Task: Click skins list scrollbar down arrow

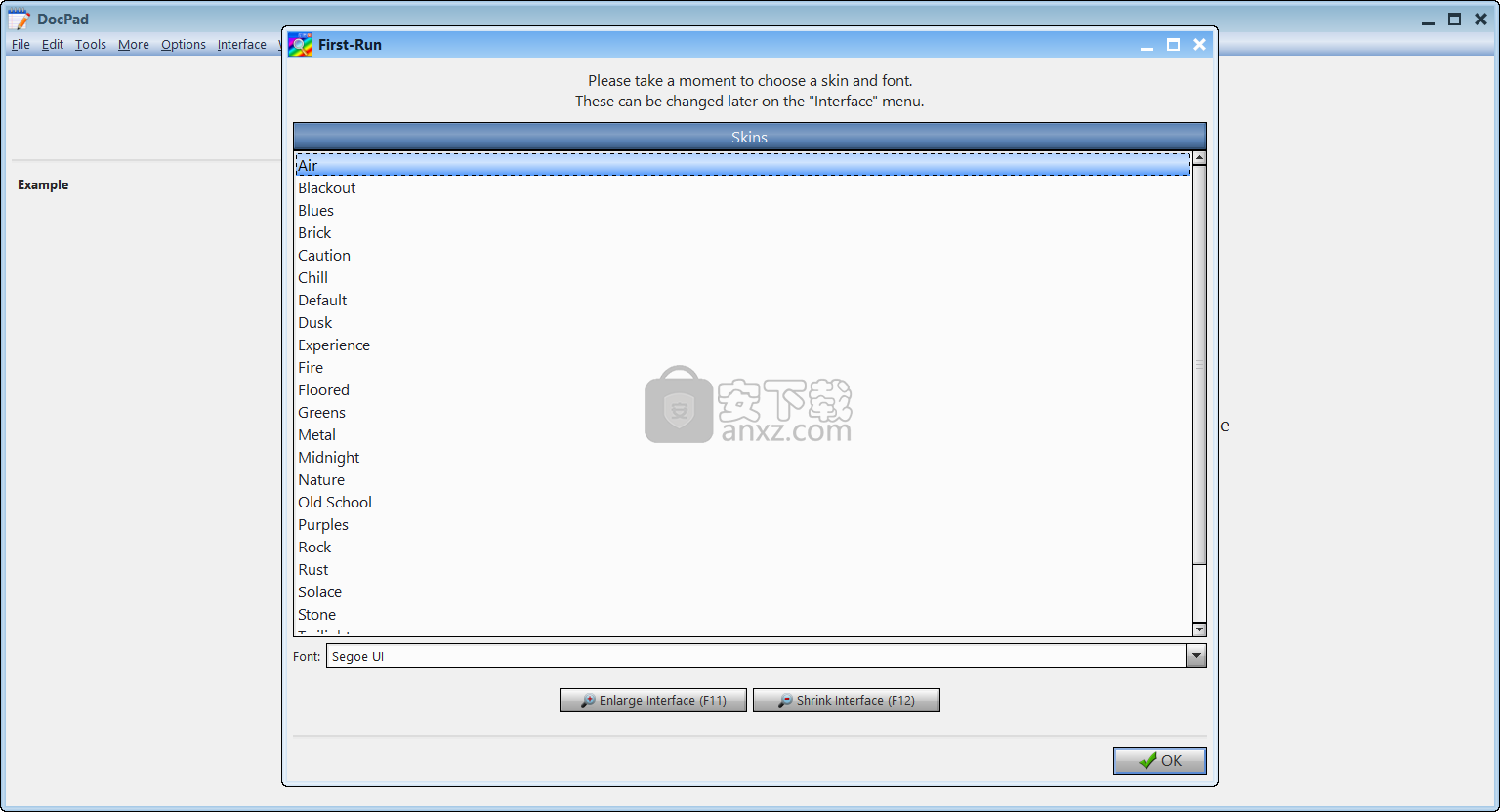Action: [1199, 629]
